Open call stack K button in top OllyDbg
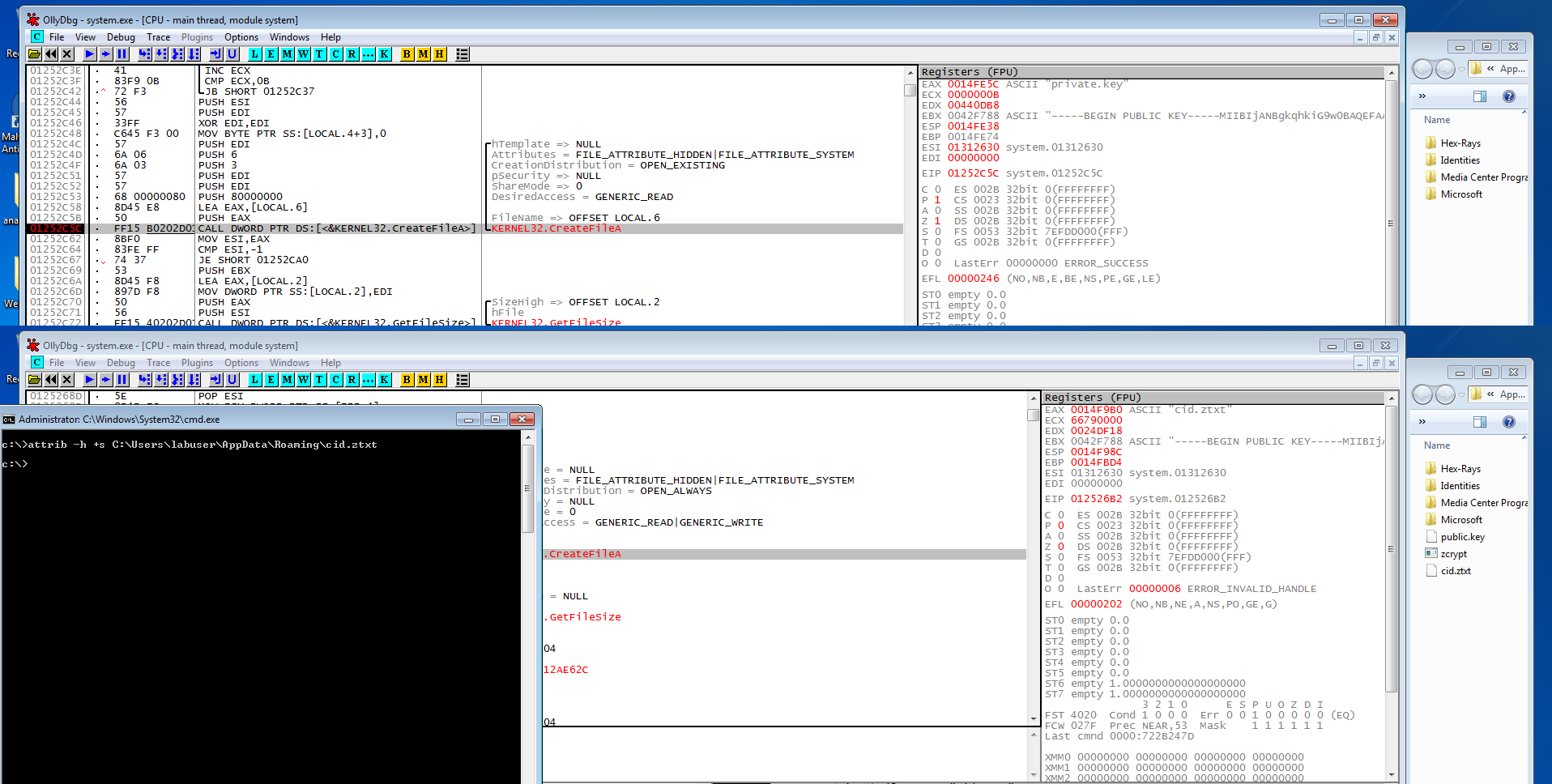The width and height of the screenshot is (1552, 784). click(384, 54)
